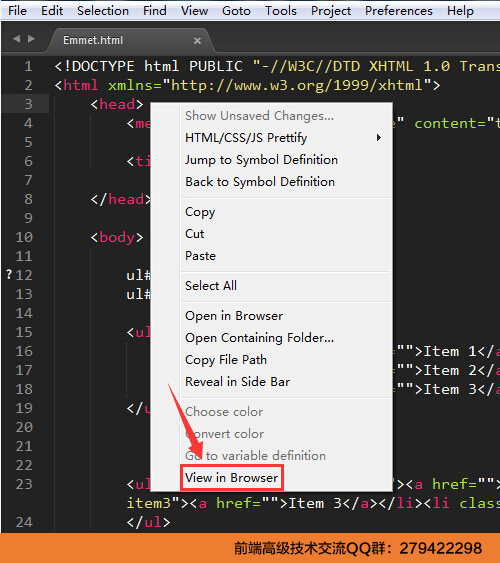Image resolution: width=500 pixels, height=563 pixels.
Task: Select View in Browser menu entry
Action: 232,478
